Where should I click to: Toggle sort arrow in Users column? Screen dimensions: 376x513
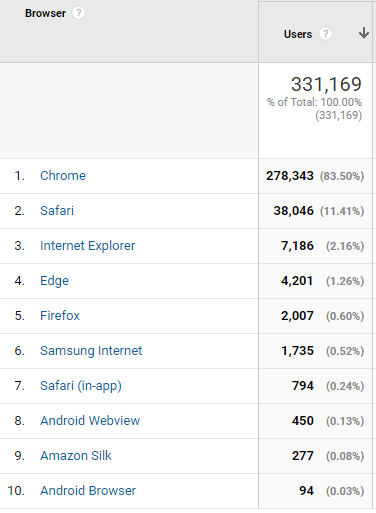(x=364, y=33)
